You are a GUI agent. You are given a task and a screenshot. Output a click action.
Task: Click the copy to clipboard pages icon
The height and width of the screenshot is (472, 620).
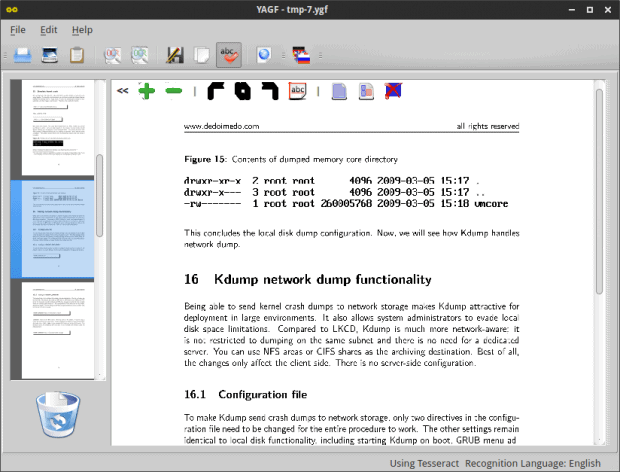pos(202,55)
